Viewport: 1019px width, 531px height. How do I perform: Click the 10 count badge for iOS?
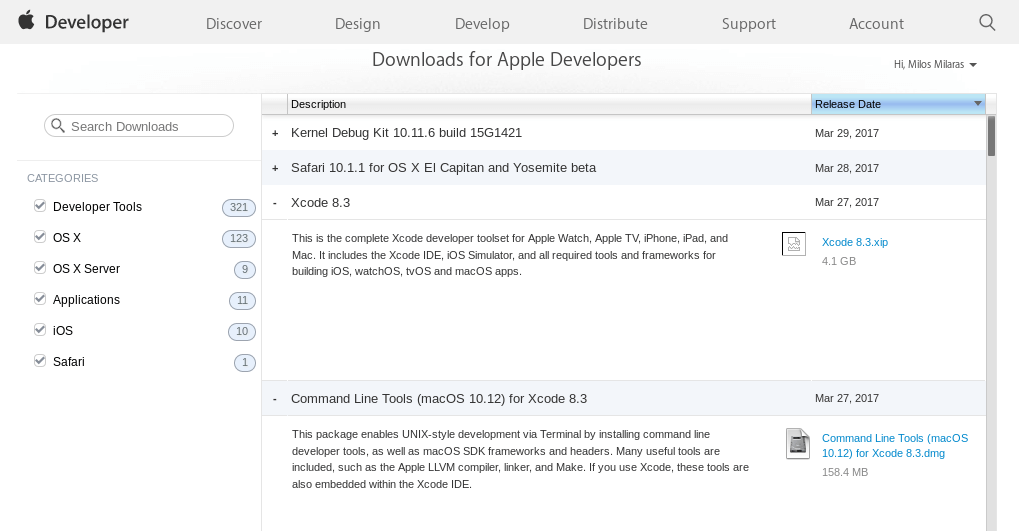[242, 331]
